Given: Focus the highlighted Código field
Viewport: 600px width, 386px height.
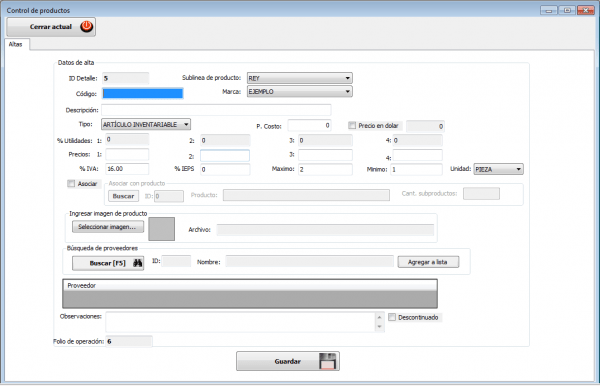Looking at the screenshot, I should tap(142, 93).
